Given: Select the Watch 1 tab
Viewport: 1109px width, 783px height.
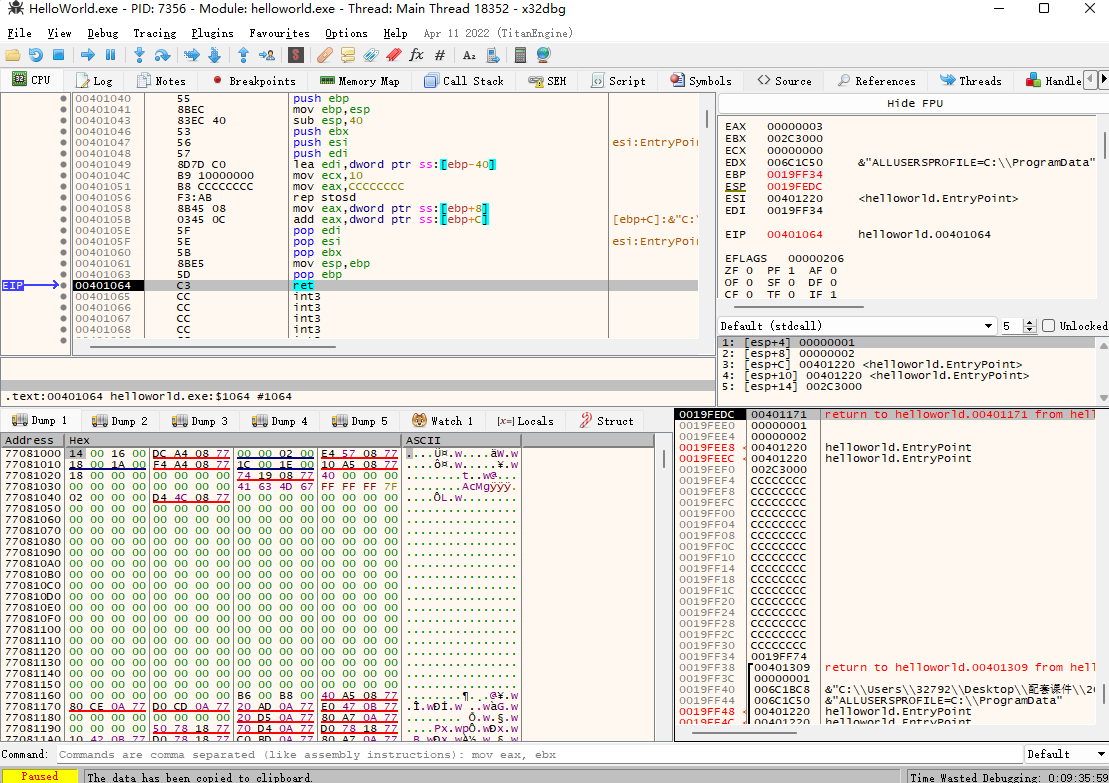Looking at the screenshot, I should pos(442,421).
